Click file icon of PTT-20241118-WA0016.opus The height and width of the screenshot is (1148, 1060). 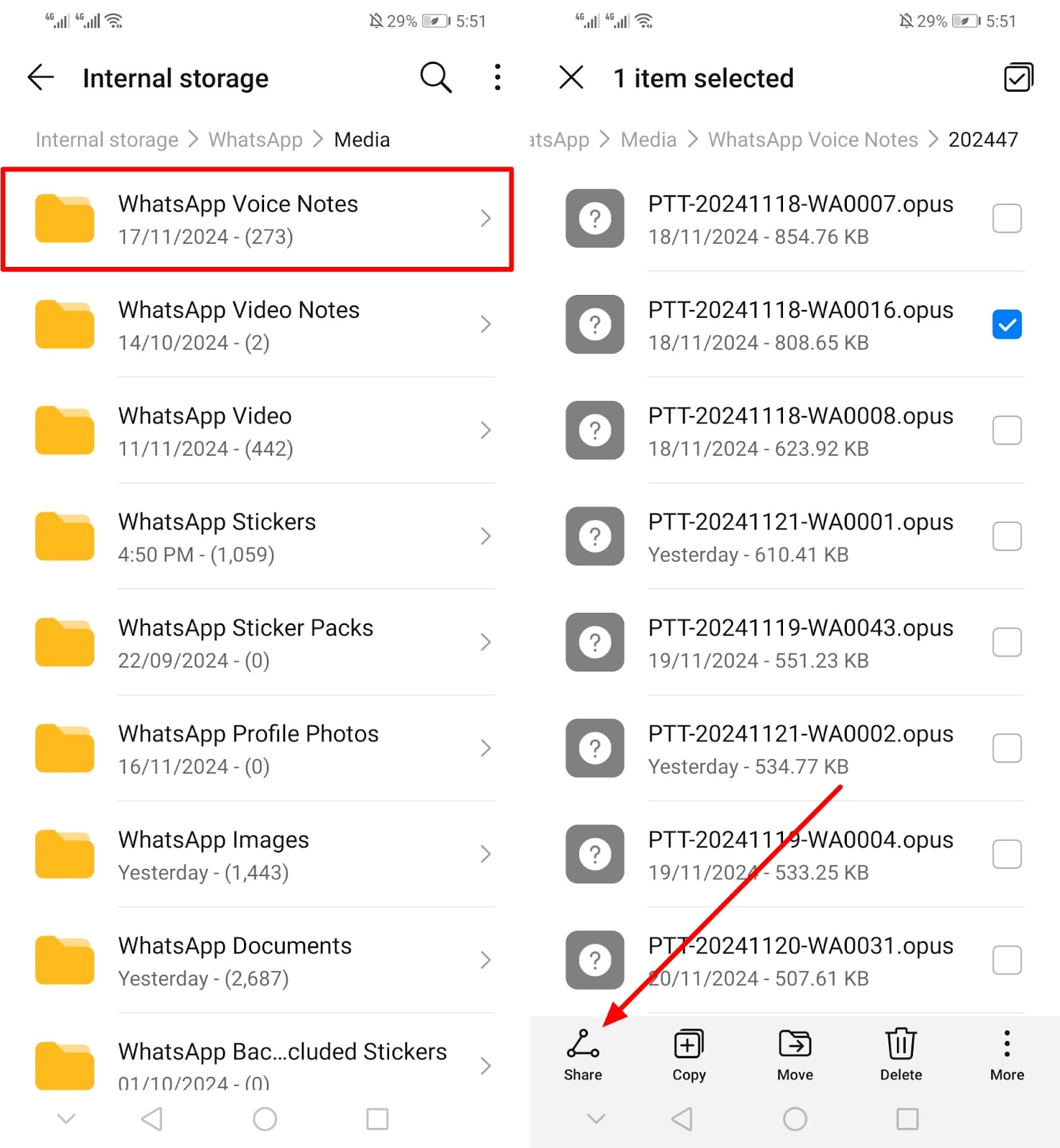(595, 324)
